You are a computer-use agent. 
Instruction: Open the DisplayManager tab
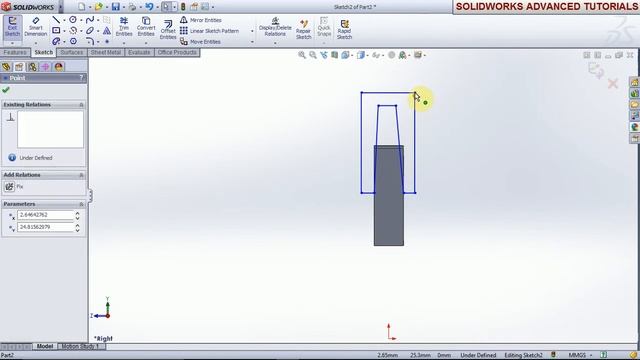[x=59, y=67]
